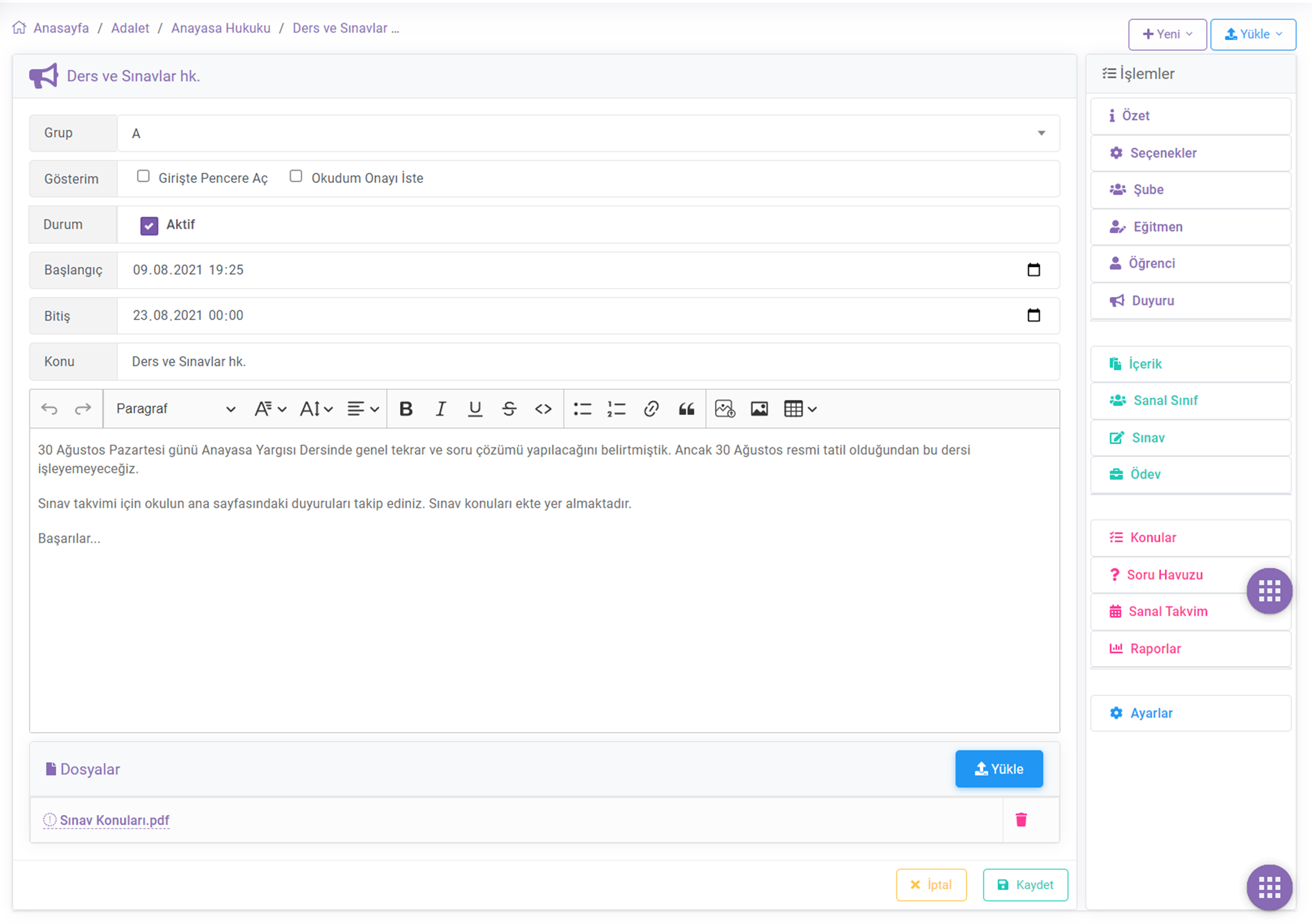Uncheck the Aktif status checkbox
This screenshot has height=924, width=1312.
tap(149, 226)
